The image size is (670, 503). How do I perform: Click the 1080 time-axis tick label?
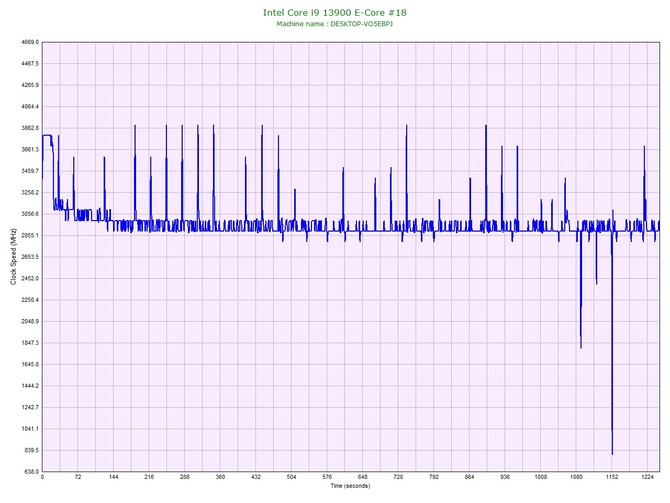coord(576,477)
